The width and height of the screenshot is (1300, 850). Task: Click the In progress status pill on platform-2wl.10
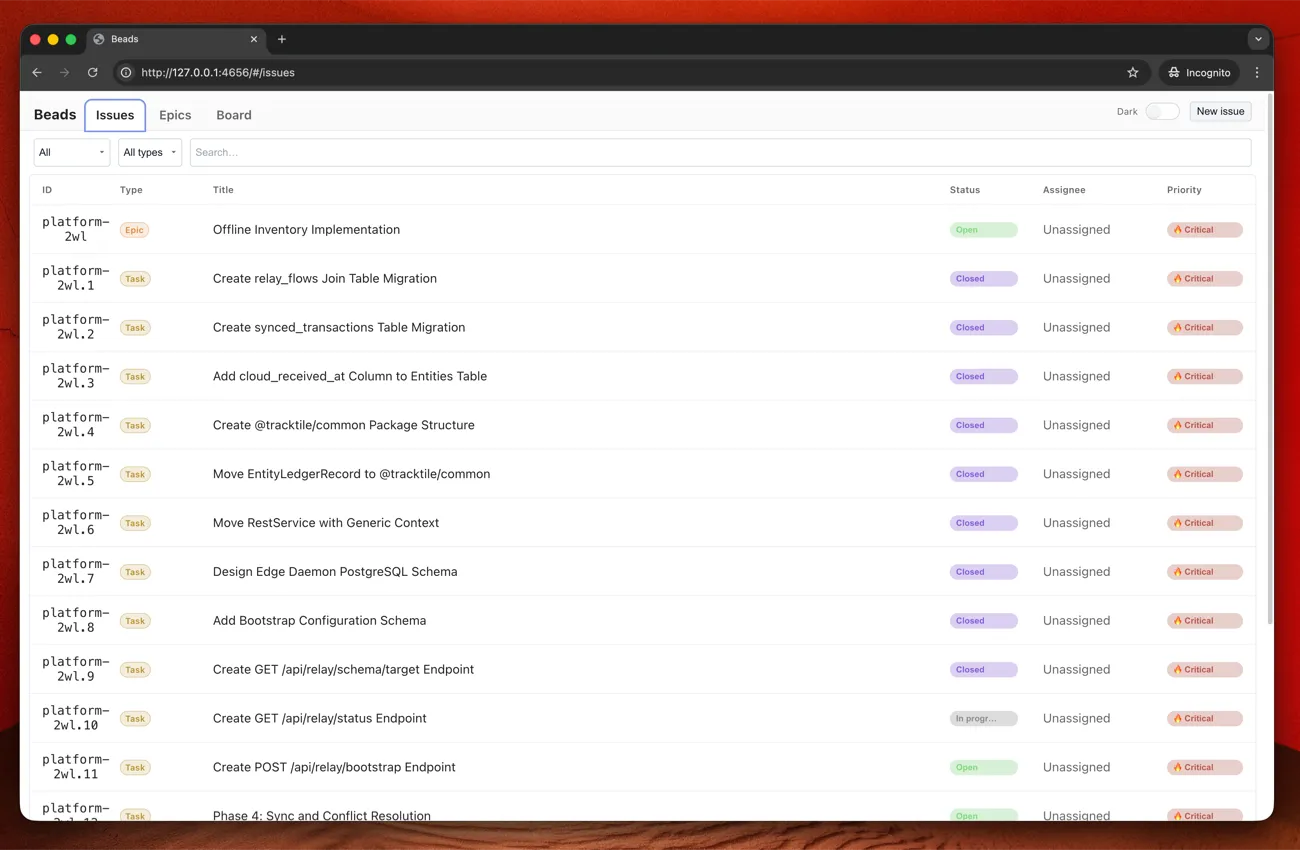coord(984,718)
